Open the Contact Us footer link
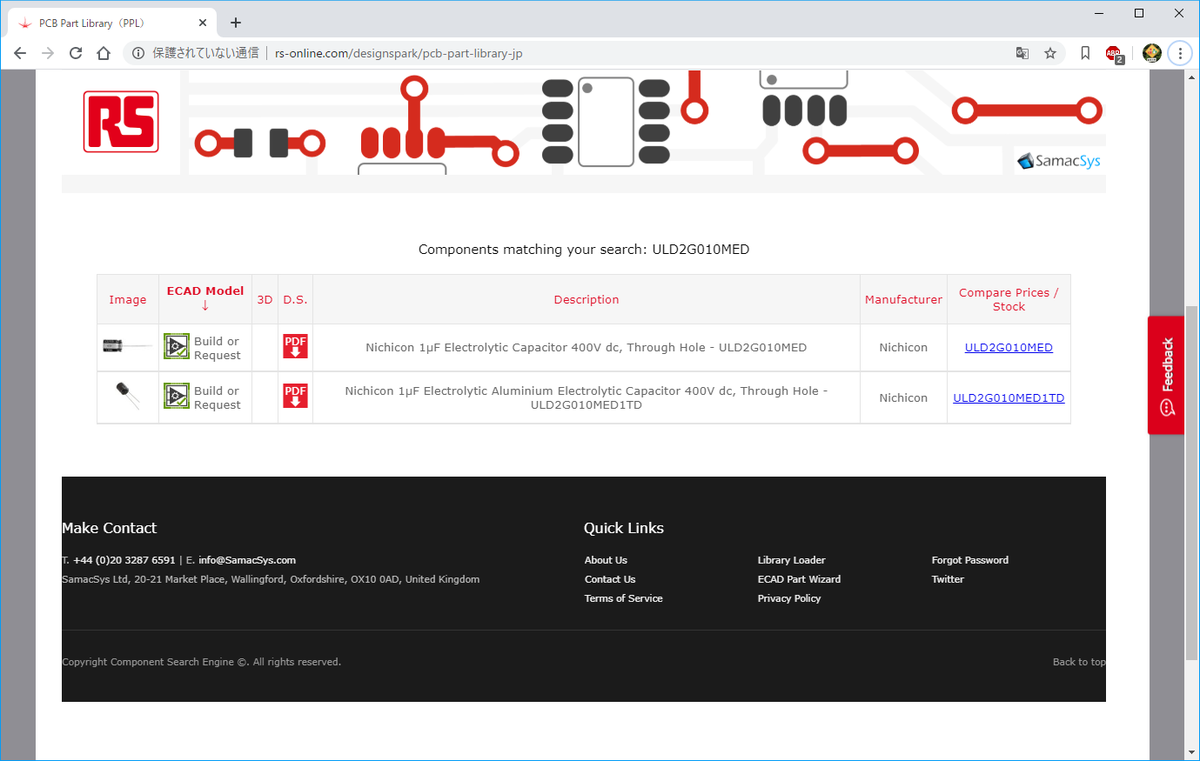1200x761 pixels. (610, 579)
